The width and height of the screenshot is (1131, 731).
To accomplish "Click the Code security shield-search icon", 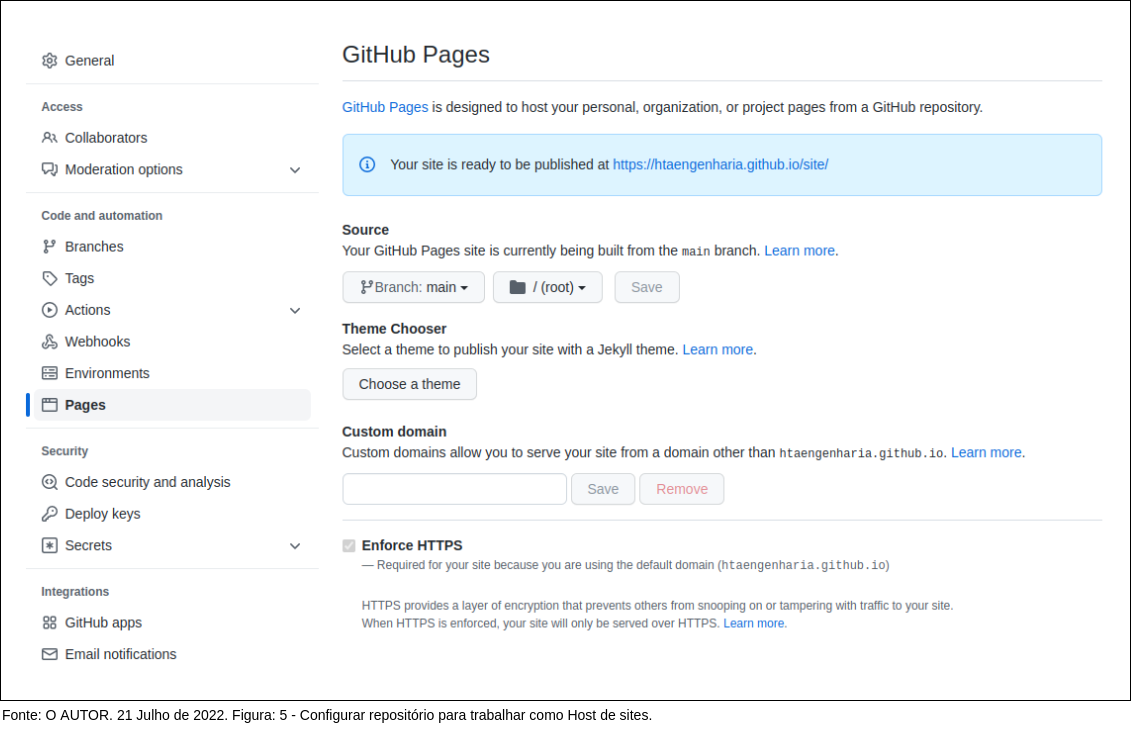I will pyautogui.click(x=49, y=482).
